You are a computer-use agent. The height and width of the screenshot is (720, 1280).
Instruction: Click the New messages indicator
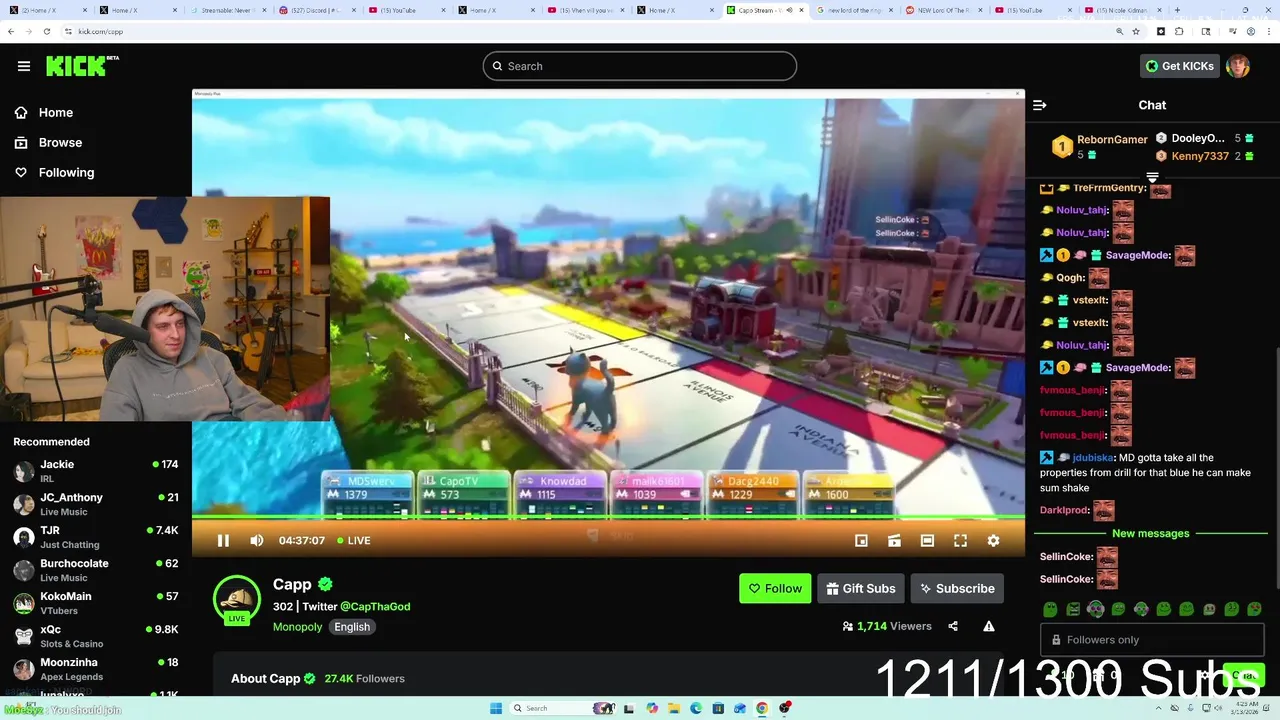pyautogui.click(x=1150, y=534)
